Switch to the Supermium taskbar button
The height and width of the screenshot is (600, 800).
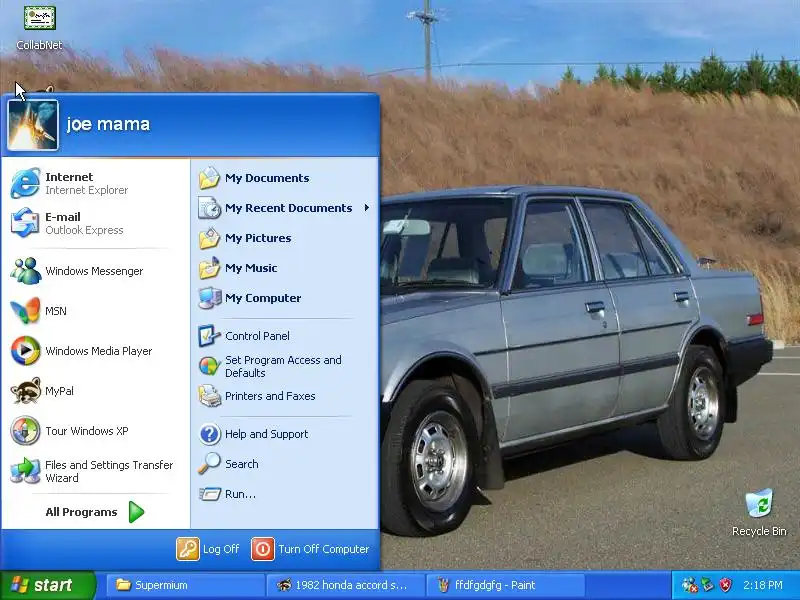186,585
